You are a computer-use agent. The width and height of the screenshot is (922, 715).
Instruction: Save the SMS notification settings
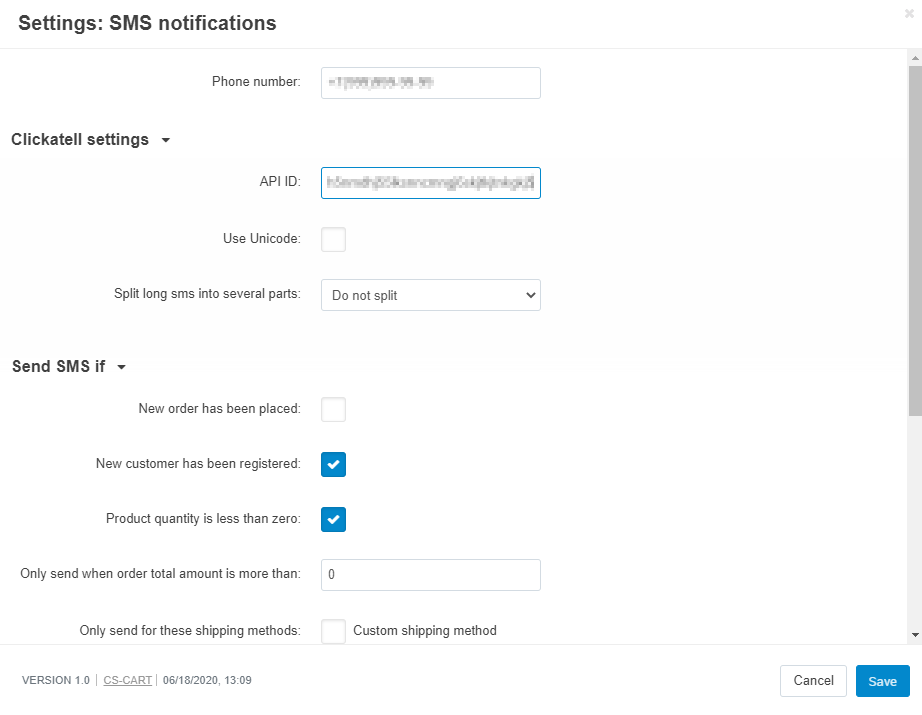coord(883,681)
